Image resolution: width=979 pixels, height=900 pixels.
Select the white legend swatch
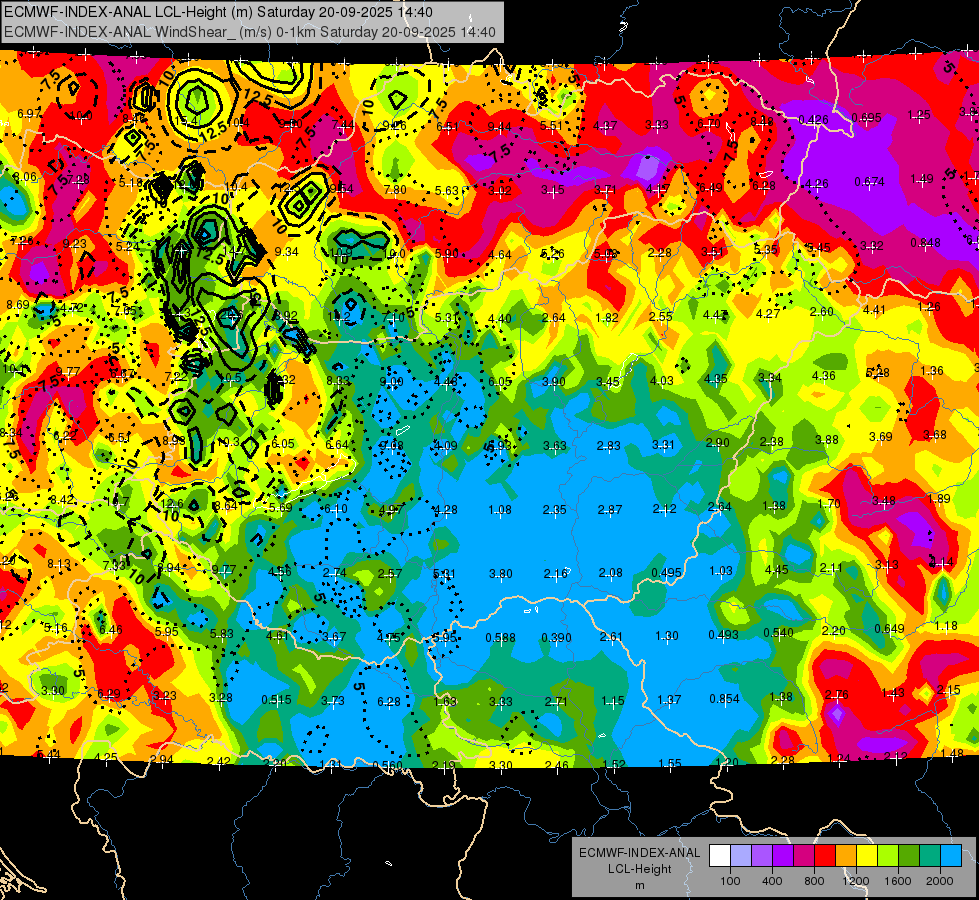[x=719, y=856]
